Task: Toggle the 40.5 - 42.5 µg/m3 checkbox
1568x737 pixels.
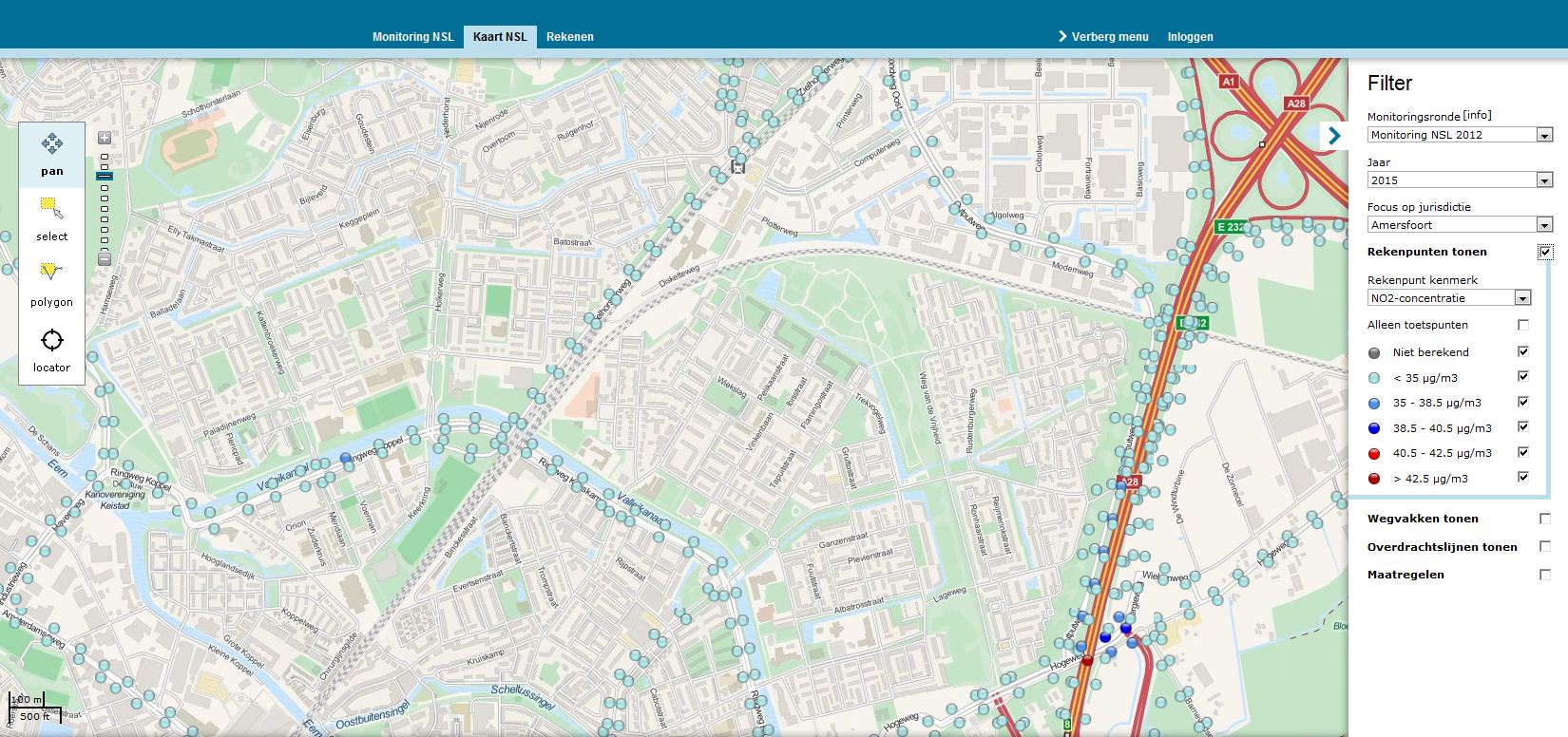Action: (x=1523, y=452)
